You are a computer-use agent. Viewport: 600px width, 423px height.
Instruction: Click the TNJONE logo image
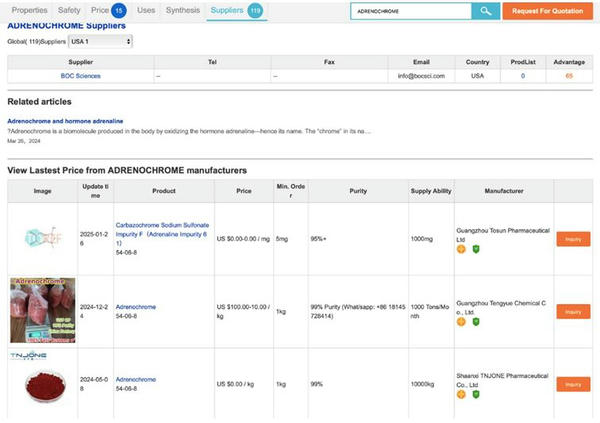29,356
